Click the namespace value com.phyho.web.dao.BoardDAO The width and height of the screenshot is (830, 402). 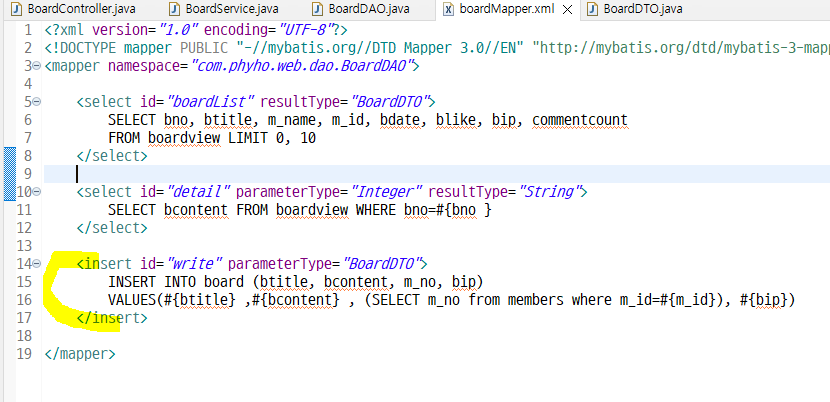tap(301, 66)
